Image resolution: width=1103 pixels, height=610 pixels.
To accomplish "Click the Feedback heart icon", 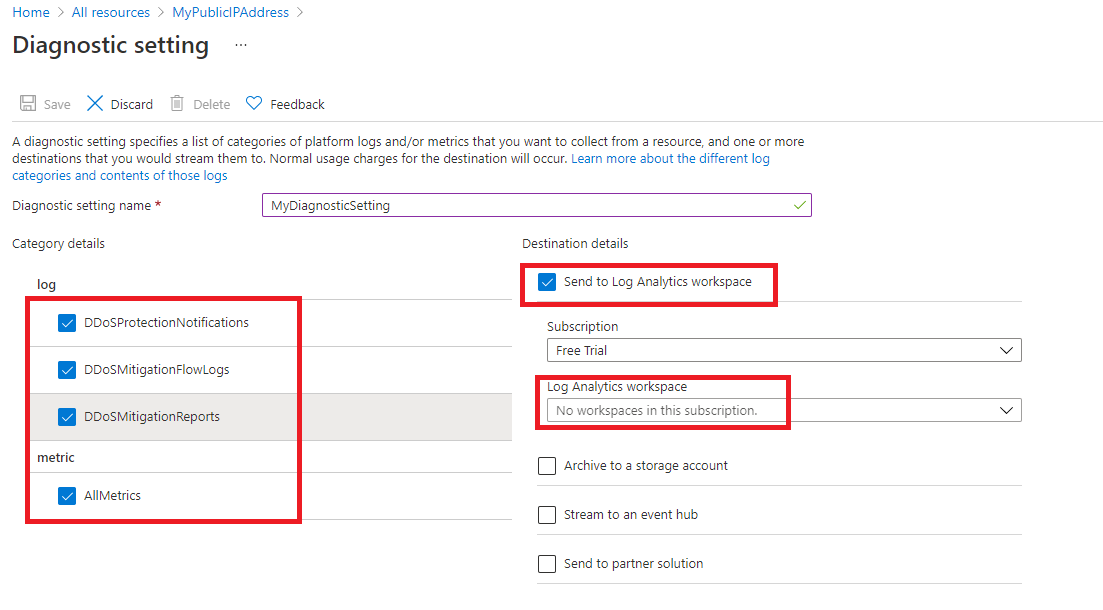I will (258, 103).
